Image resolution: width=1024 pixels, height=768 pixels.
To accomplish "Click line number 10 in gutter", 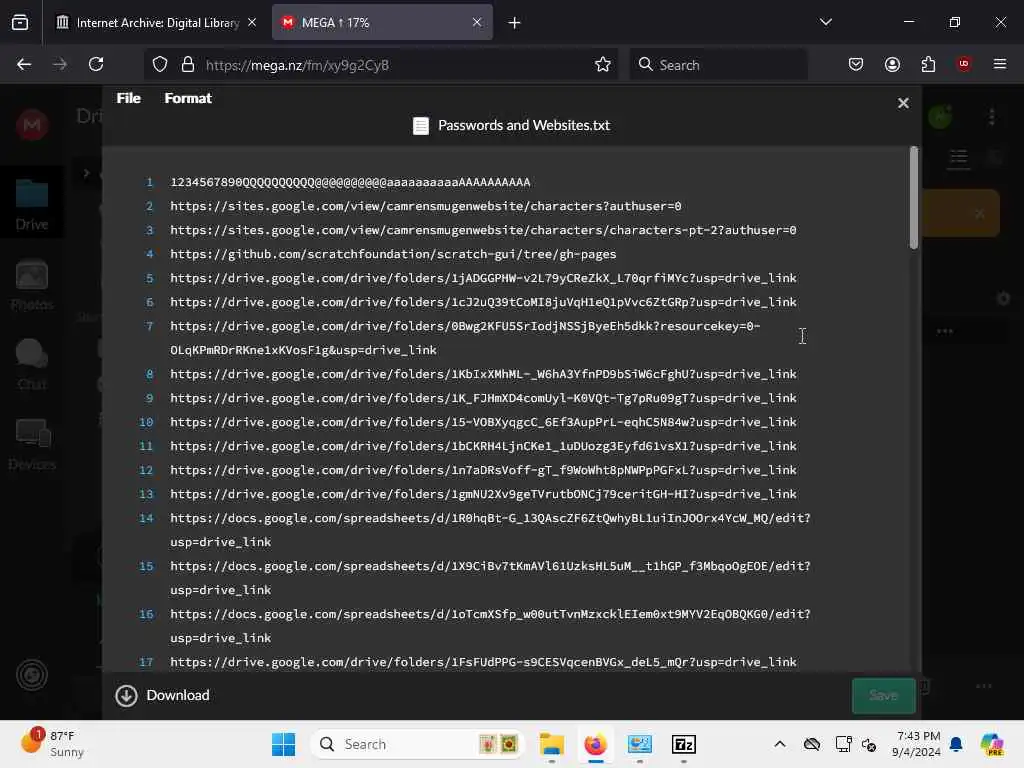I will [146, 422].
